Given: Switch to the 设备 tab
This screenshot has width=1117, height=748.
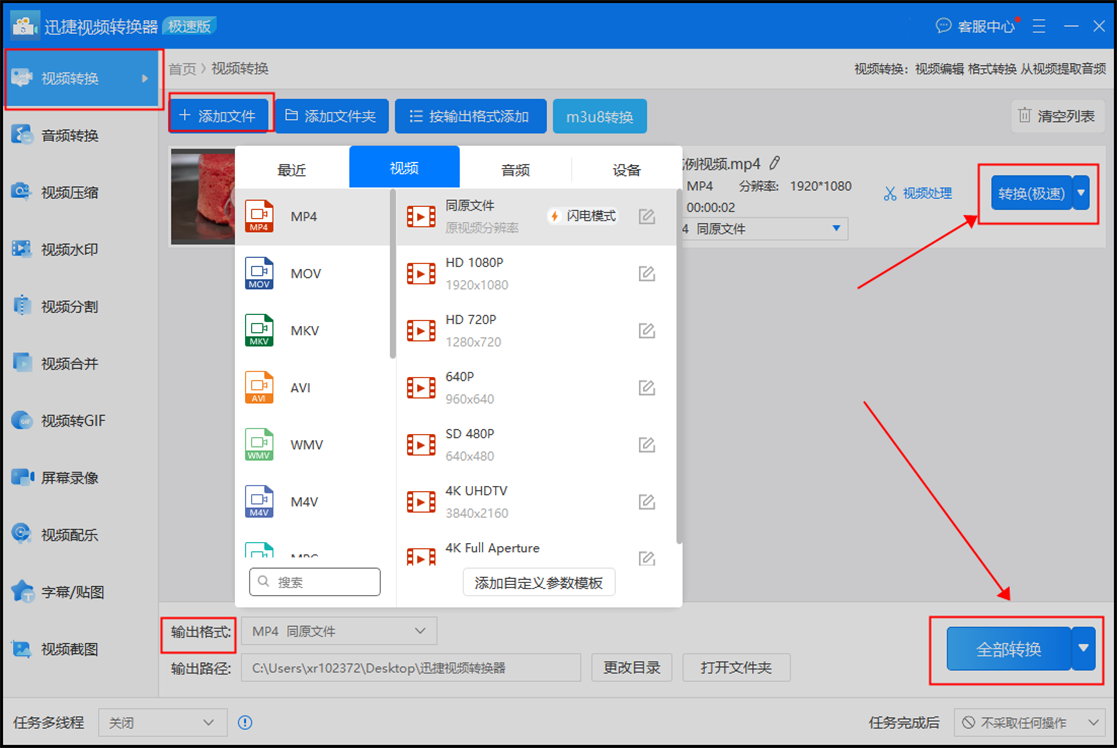Looking at the screenshot, I should click(625, 169).
